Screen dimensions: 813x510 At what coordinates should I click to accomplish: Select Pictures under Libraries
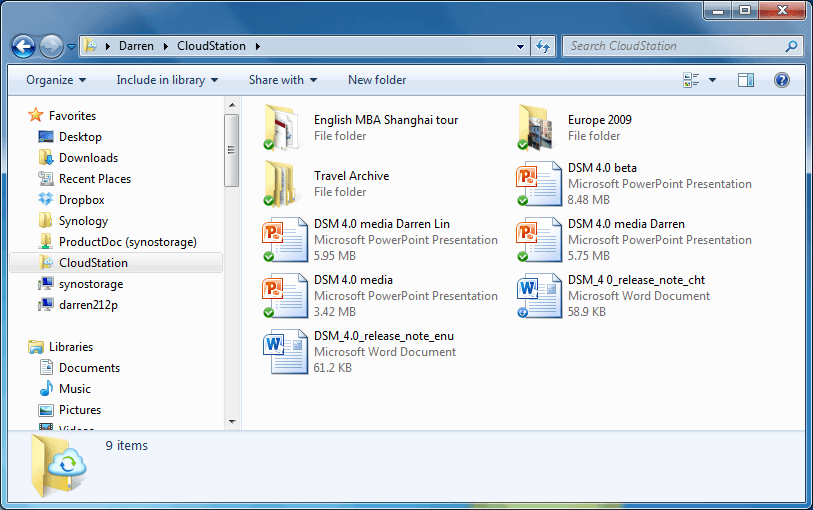tap(80, 410)
